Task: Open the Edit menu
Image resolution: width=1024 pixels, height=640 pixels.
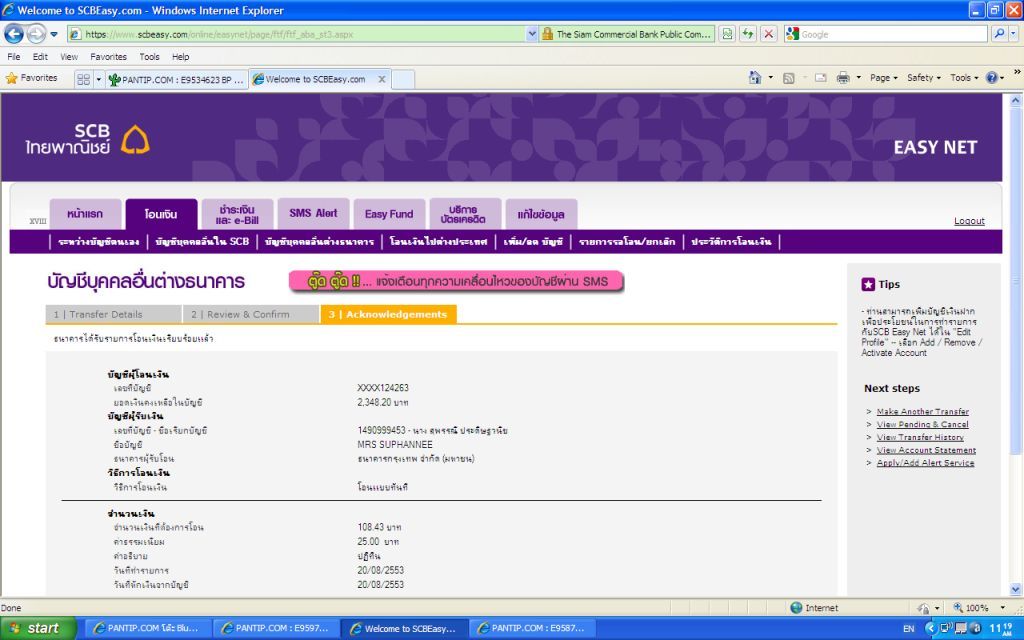Action: (40, 57)
